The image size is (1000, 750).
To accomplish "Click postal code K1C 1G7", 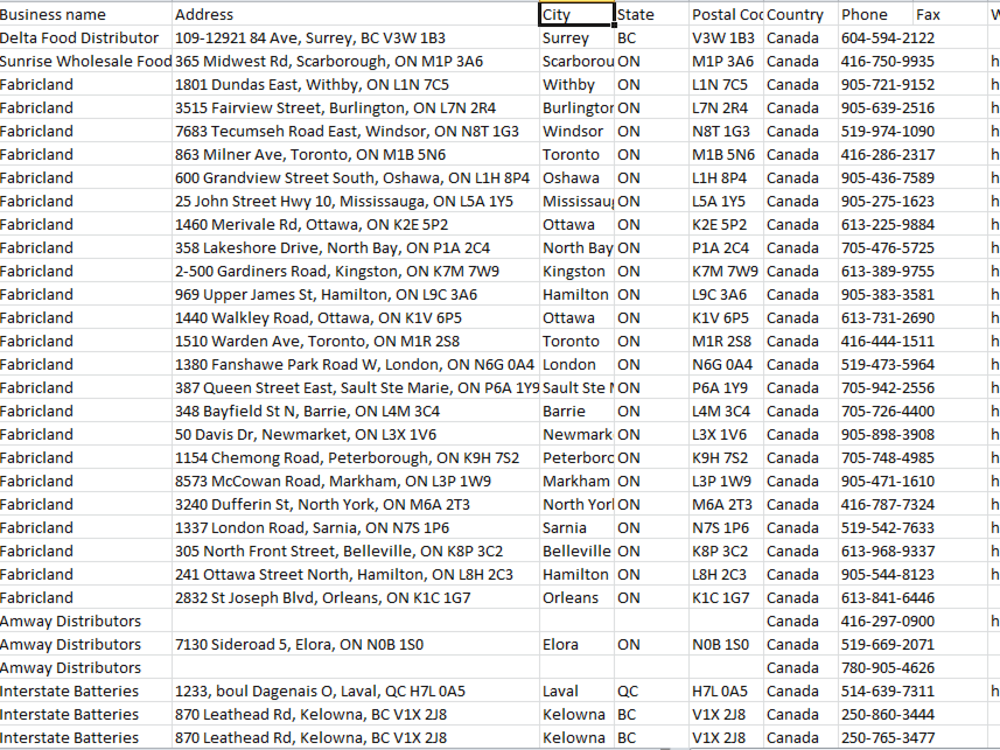I will [x=726, y=598].
